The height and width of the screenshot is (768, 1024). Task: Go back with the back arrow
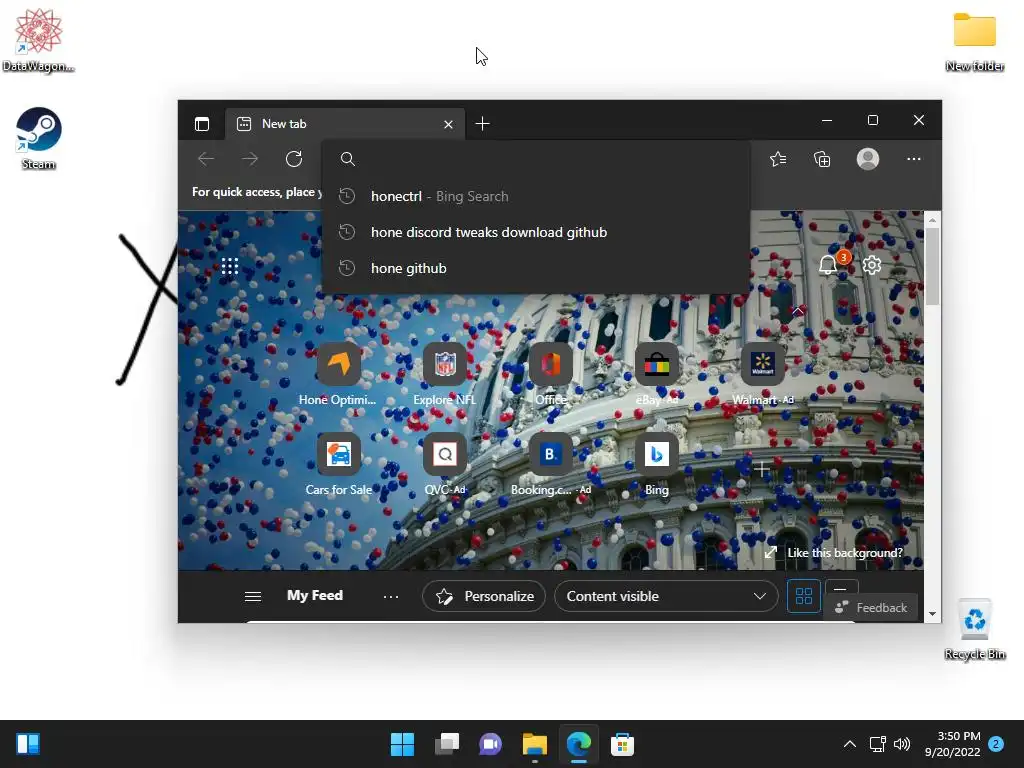tap(206, 159)
